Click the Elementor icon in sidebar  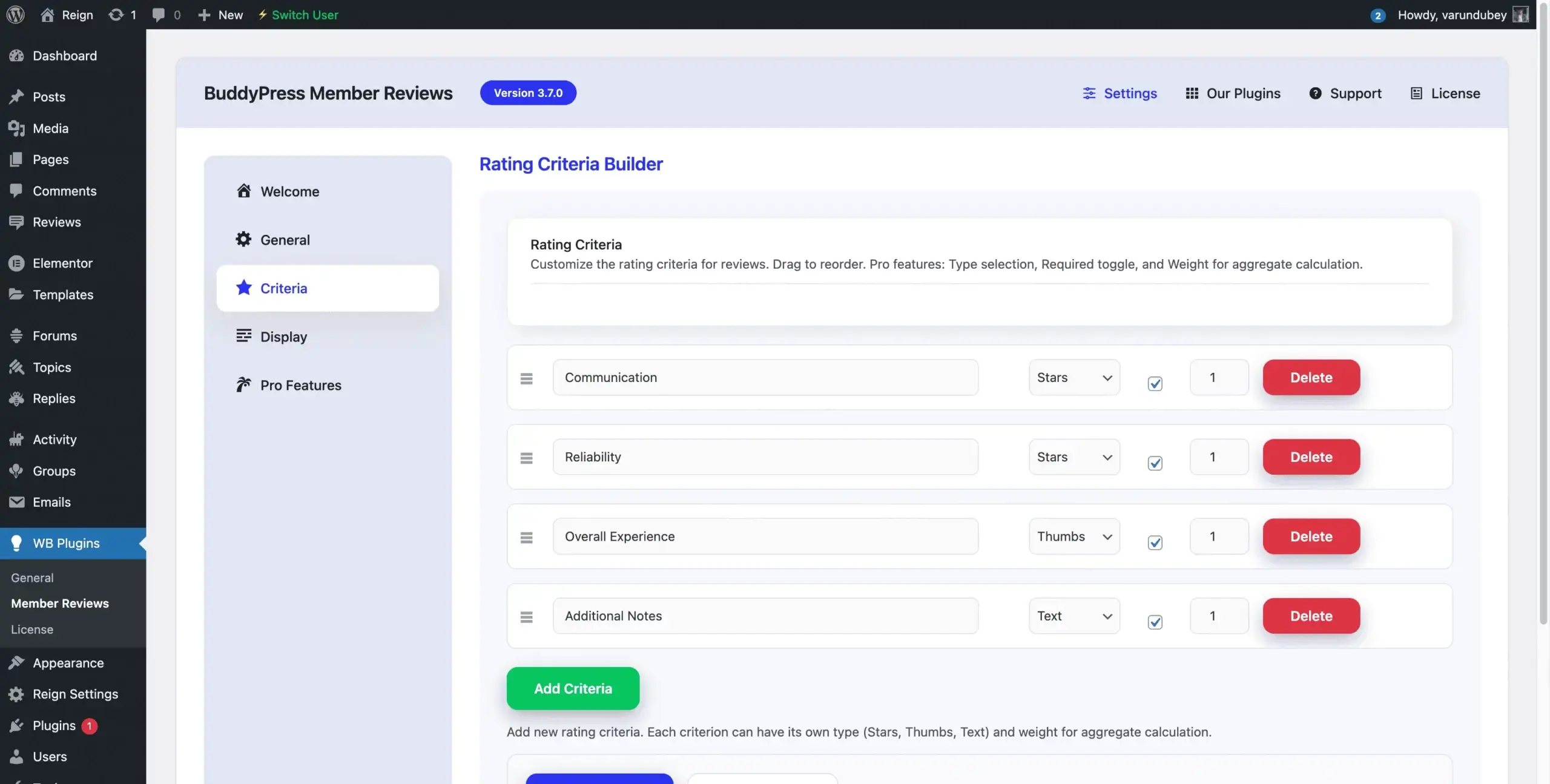coord(16,263)
